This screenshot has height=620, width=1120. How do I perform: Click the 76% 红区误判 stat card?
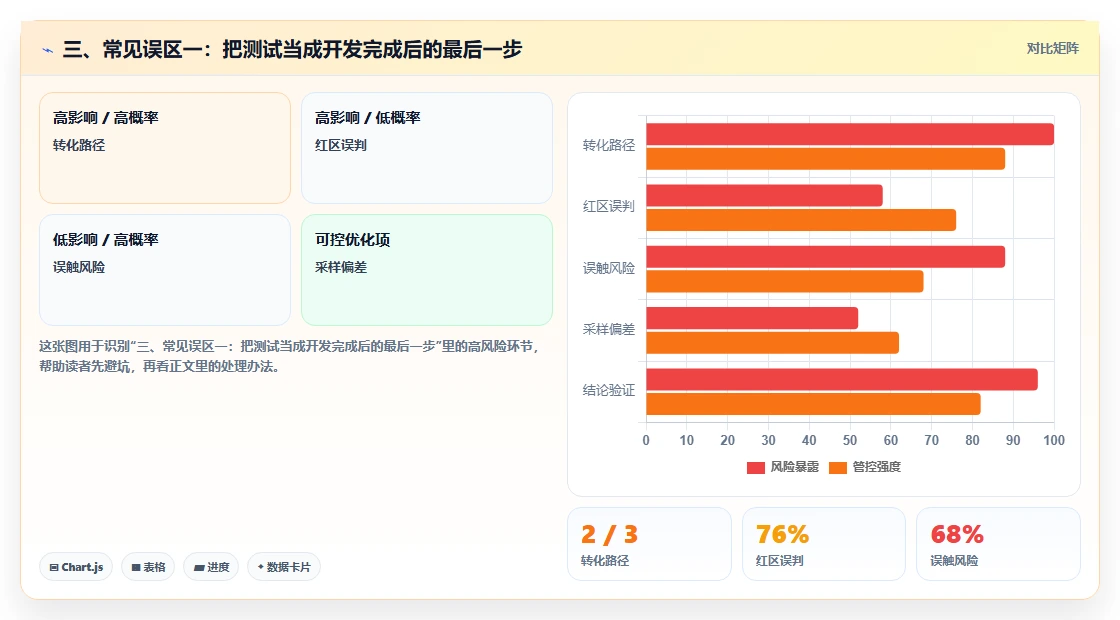click(824, 544)
